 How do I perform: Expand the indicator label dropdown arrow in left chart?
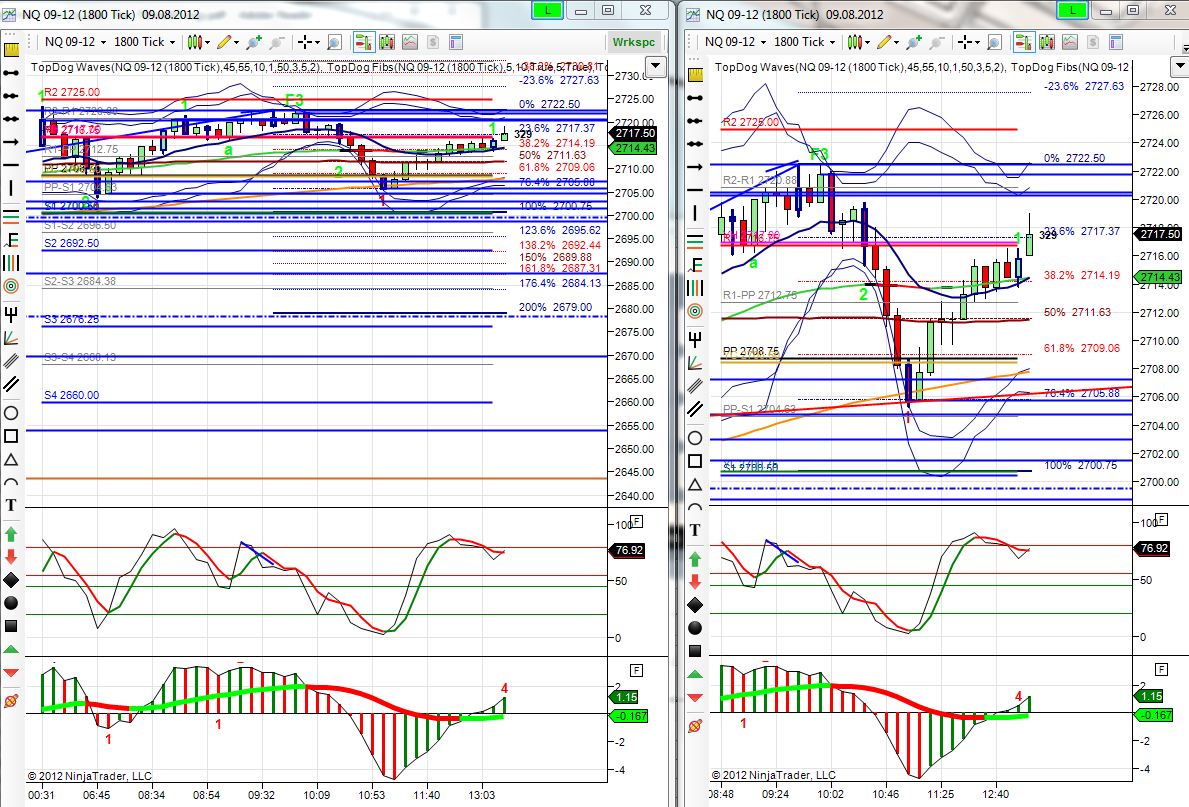tap(654, 67)
